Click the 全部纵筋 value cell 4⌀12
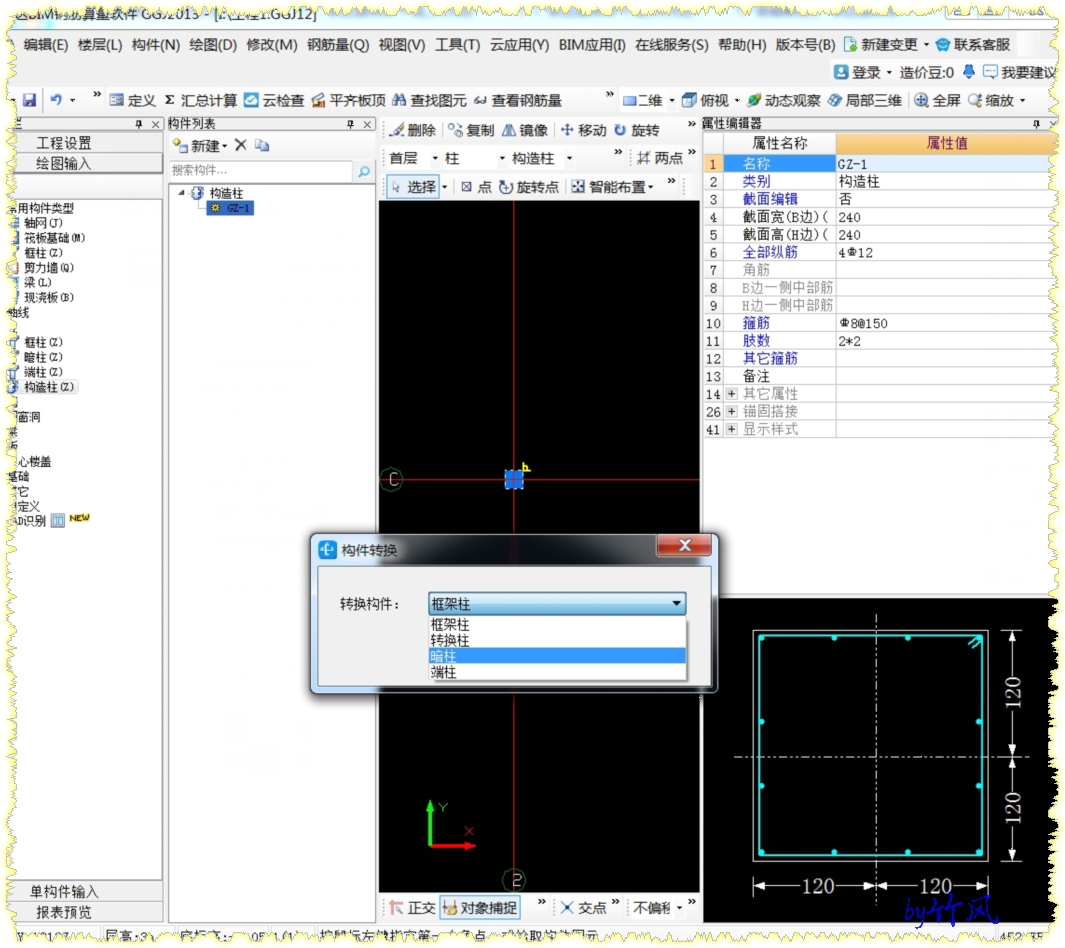The width and height of the screenshot is (1065, 948). [x=944, y=252]
